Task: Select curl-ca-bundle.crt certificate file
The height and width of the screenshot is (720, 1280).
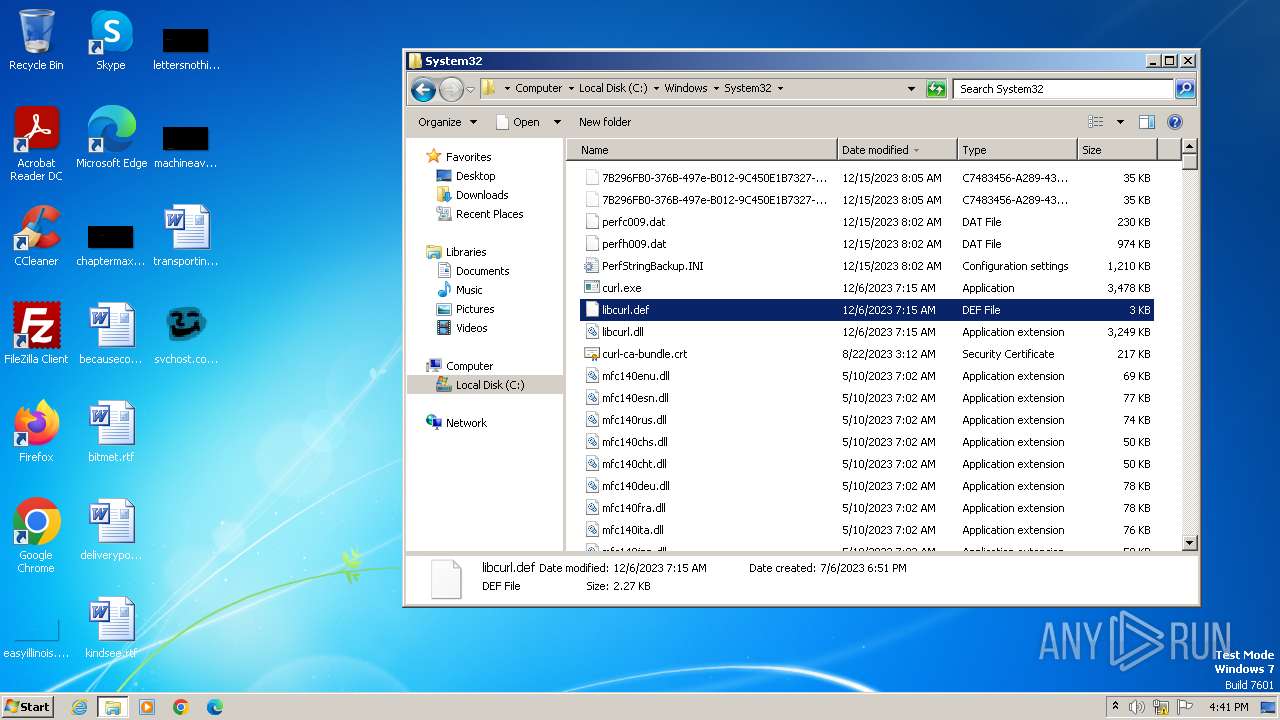Action: coord(644,354)
